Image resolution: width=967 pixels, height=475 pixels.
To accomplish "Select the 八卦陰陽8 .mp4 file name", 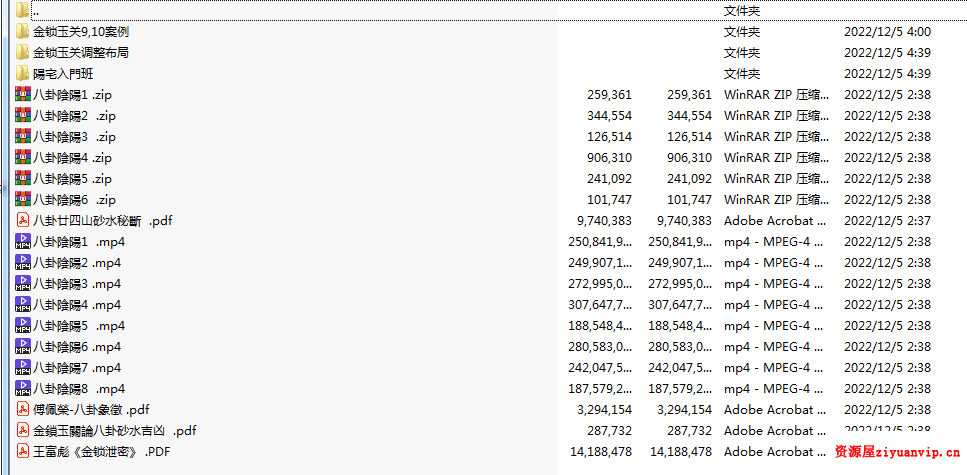I will pyautogui.click(x=79, y=389).
